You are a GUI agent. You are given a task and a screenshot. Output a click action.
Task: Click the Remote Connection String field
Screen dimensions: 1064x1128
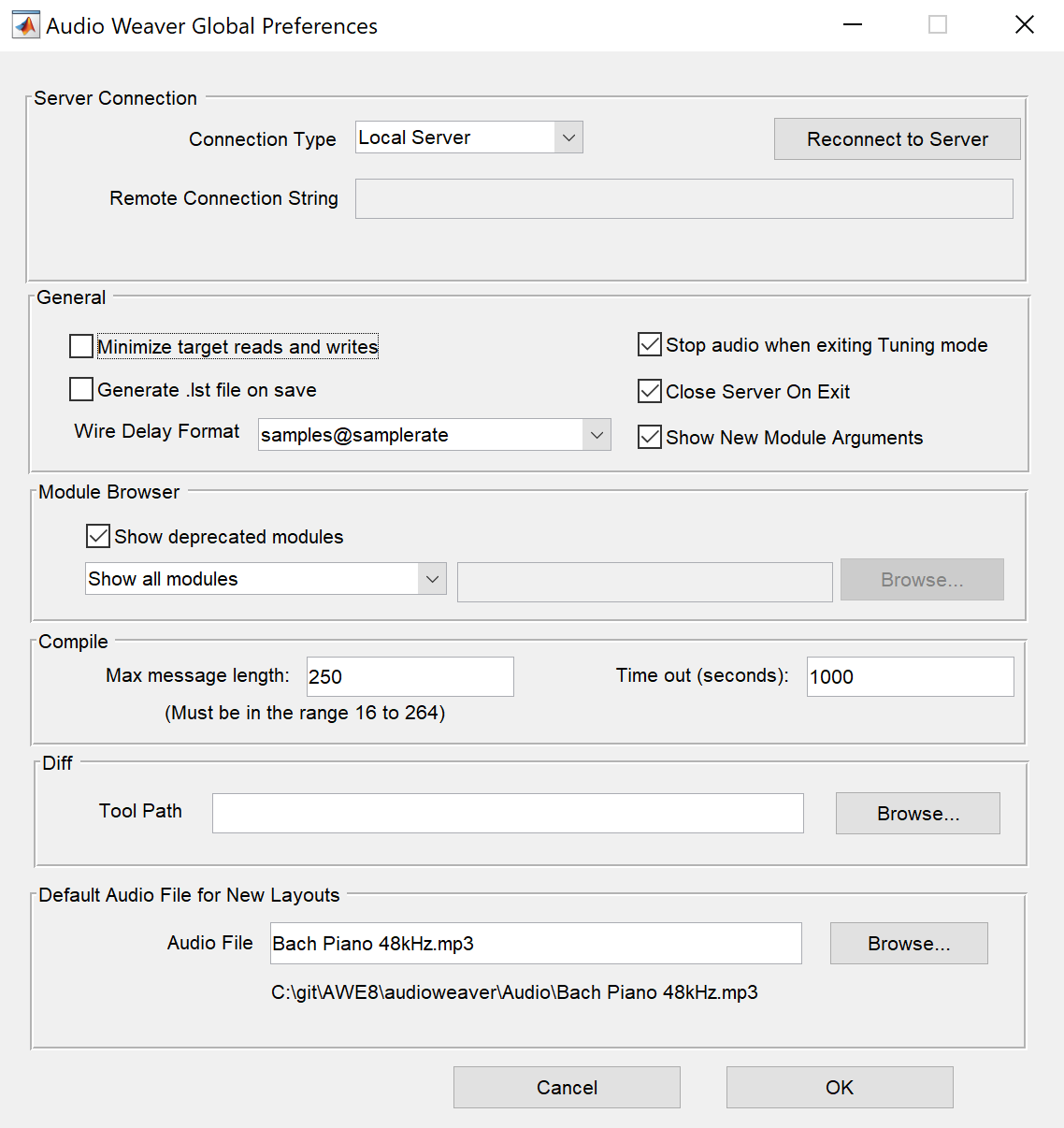tap(683, 198)
